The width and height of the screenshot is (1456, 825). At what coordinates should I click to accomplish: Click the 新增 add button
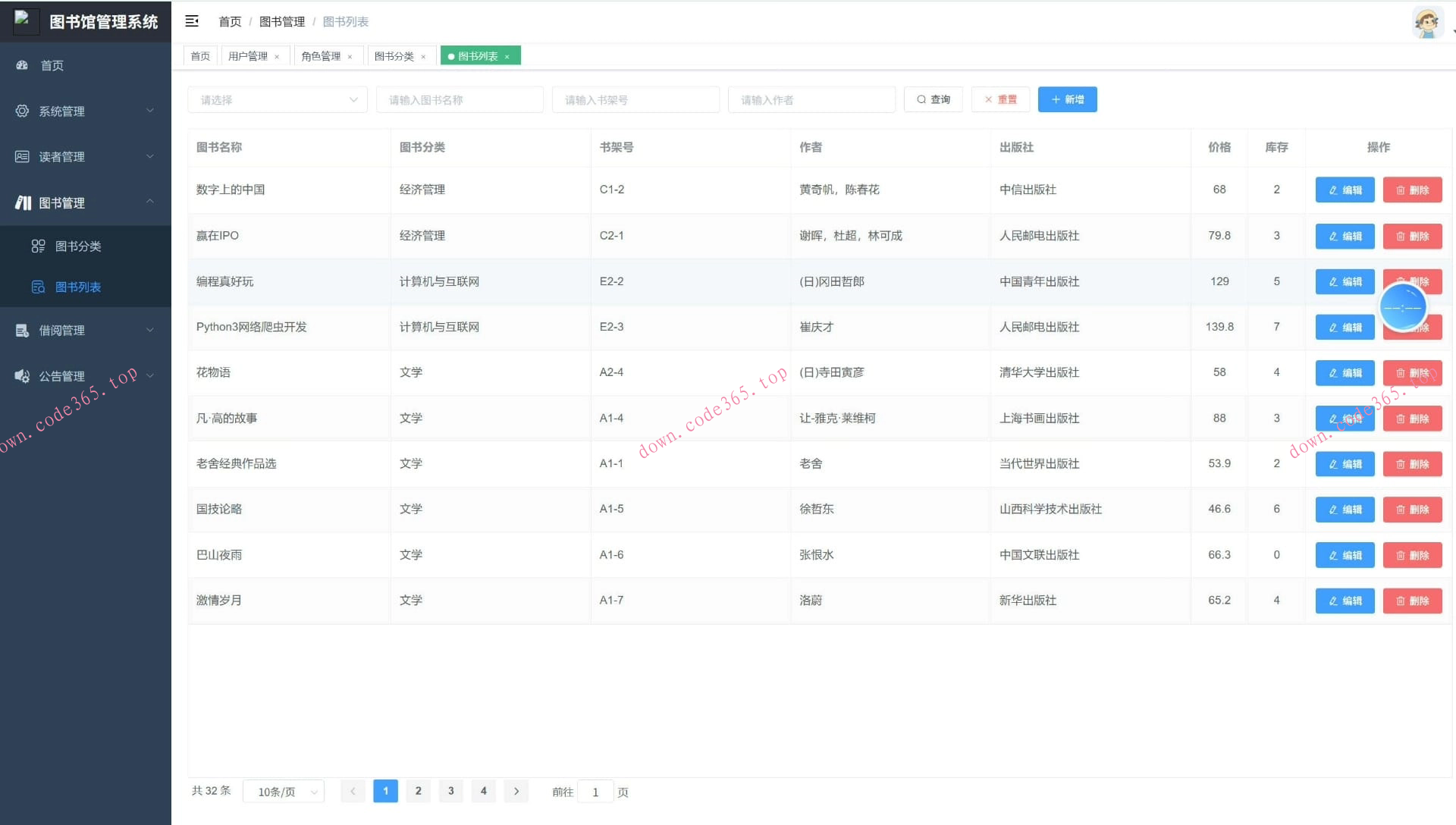coord(1067,99)
